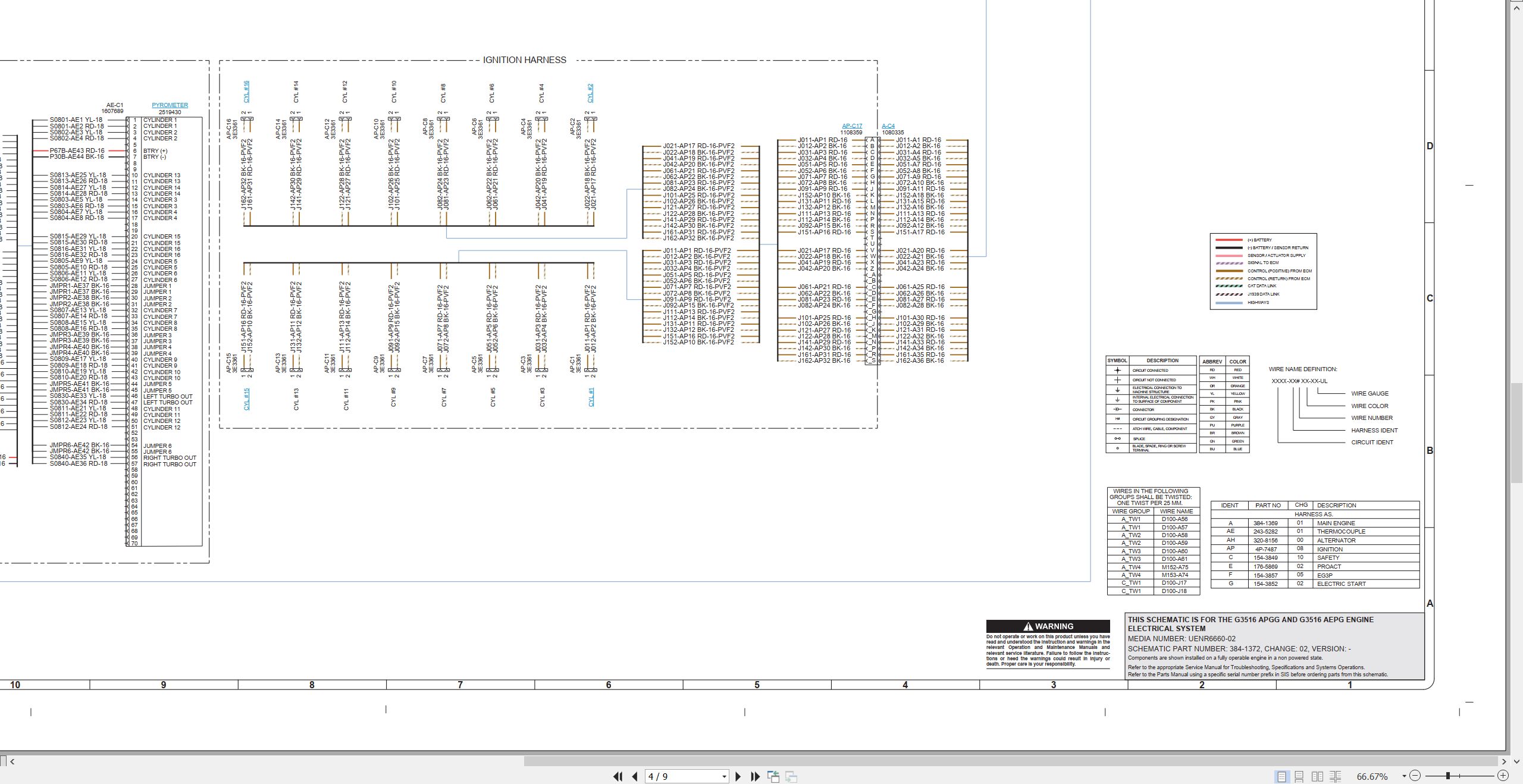1523x784 pixels.
Task: Click the HARNESS IDENT label
Action: [x=1374, y=430]
